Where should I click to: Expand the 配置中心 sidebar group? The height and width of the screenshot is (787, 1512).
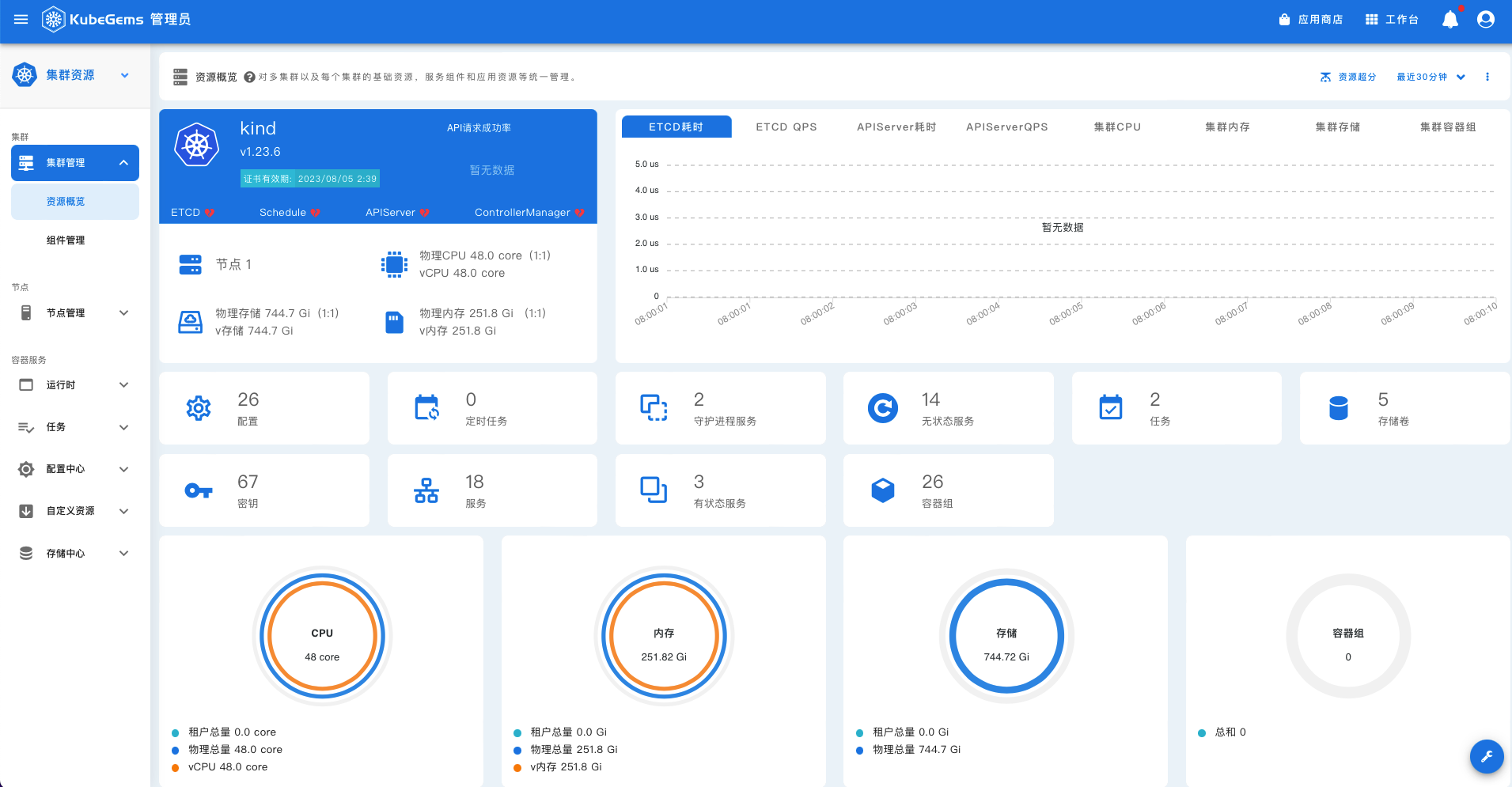pos(75,469)
